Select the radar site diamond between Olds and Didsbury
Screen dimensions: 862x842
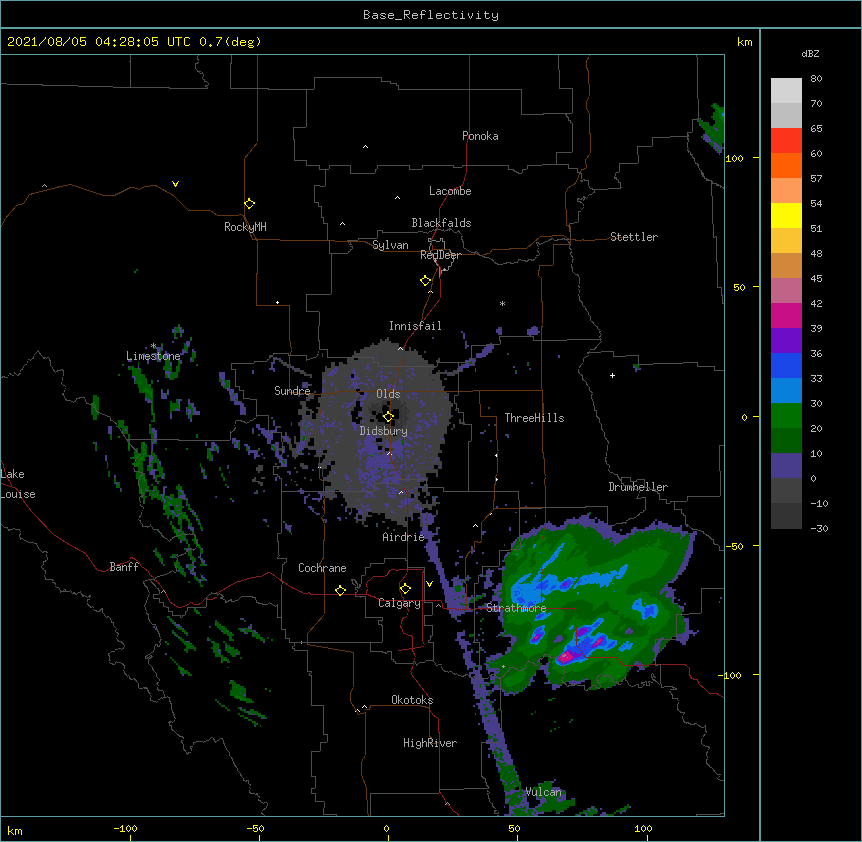tap(388, 417)
